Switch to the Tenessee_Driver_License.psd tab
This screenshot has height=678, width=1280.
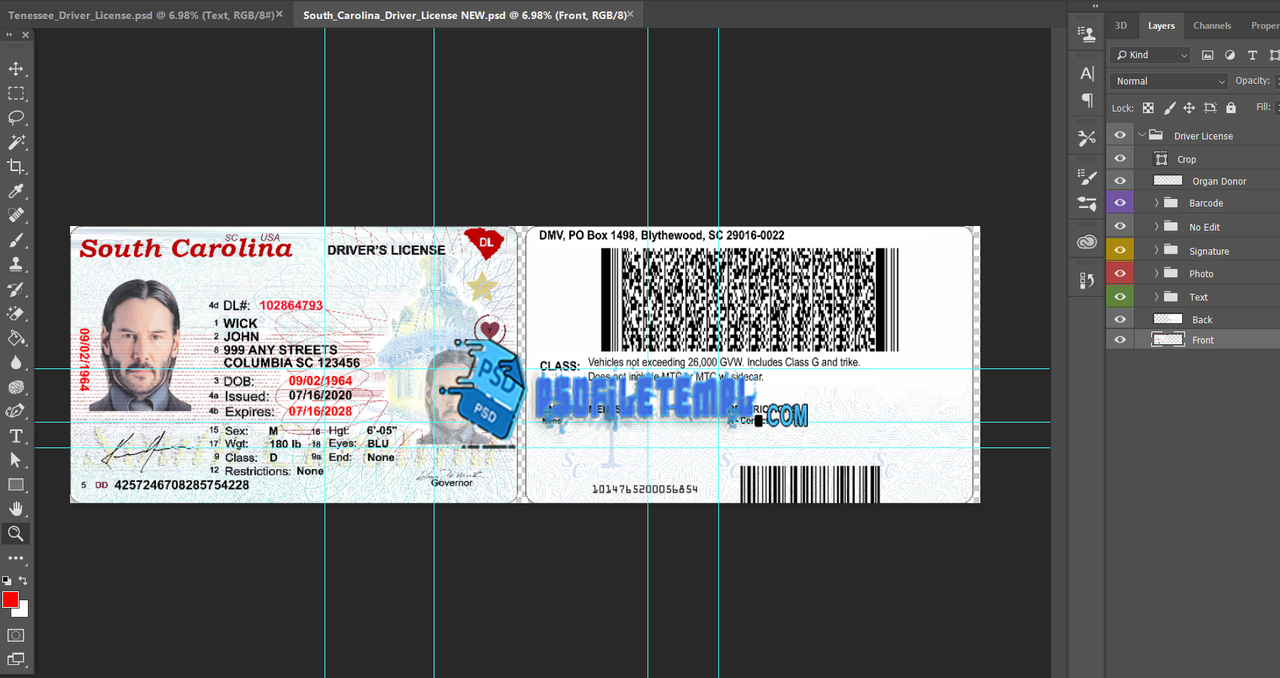coord(140,15)
